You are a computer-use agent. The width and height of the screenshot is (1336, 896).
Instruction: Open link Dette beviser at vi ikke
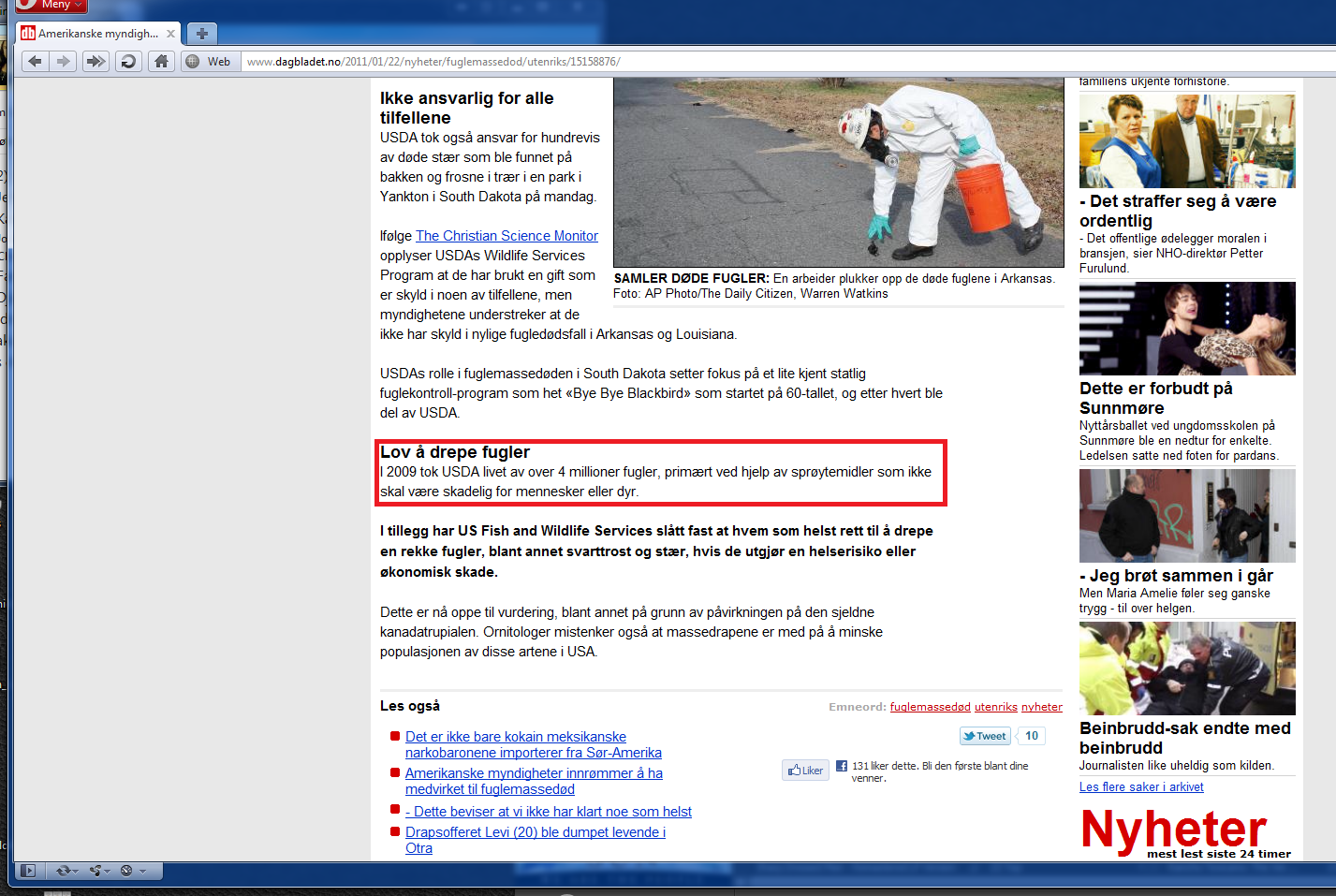click(x=549, y=812)
